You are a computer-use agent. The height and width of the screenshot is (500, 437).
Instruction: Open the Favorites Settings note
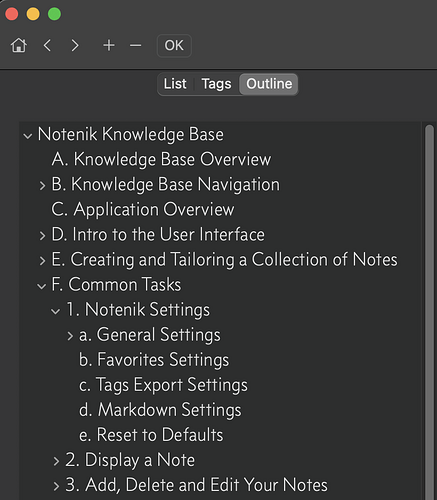(x=154, y=359)
